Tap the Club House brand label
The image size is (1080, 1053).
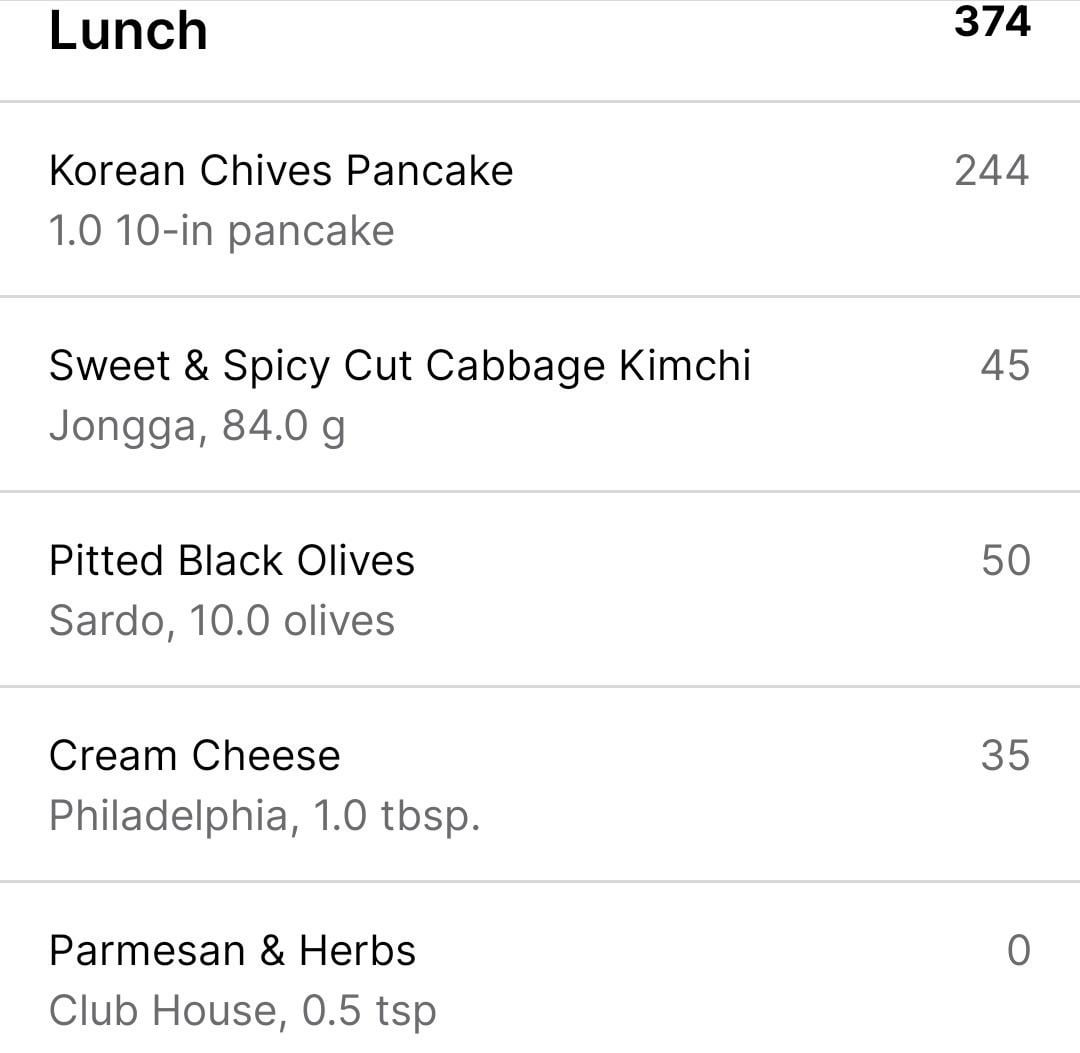click(162, 1011)
